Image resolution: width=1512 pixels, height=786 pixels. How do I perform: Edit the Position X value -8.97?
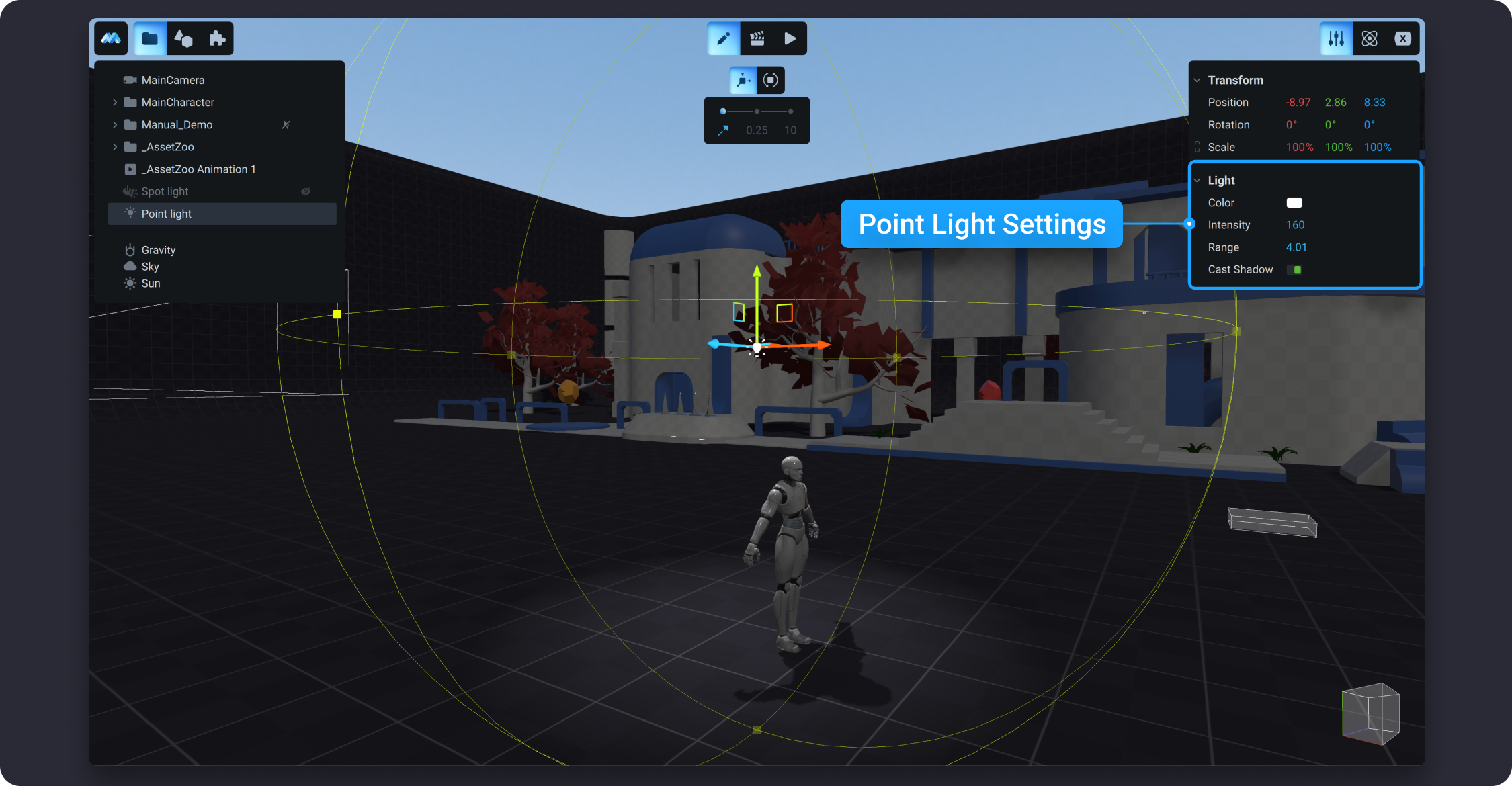[1298, 102]
